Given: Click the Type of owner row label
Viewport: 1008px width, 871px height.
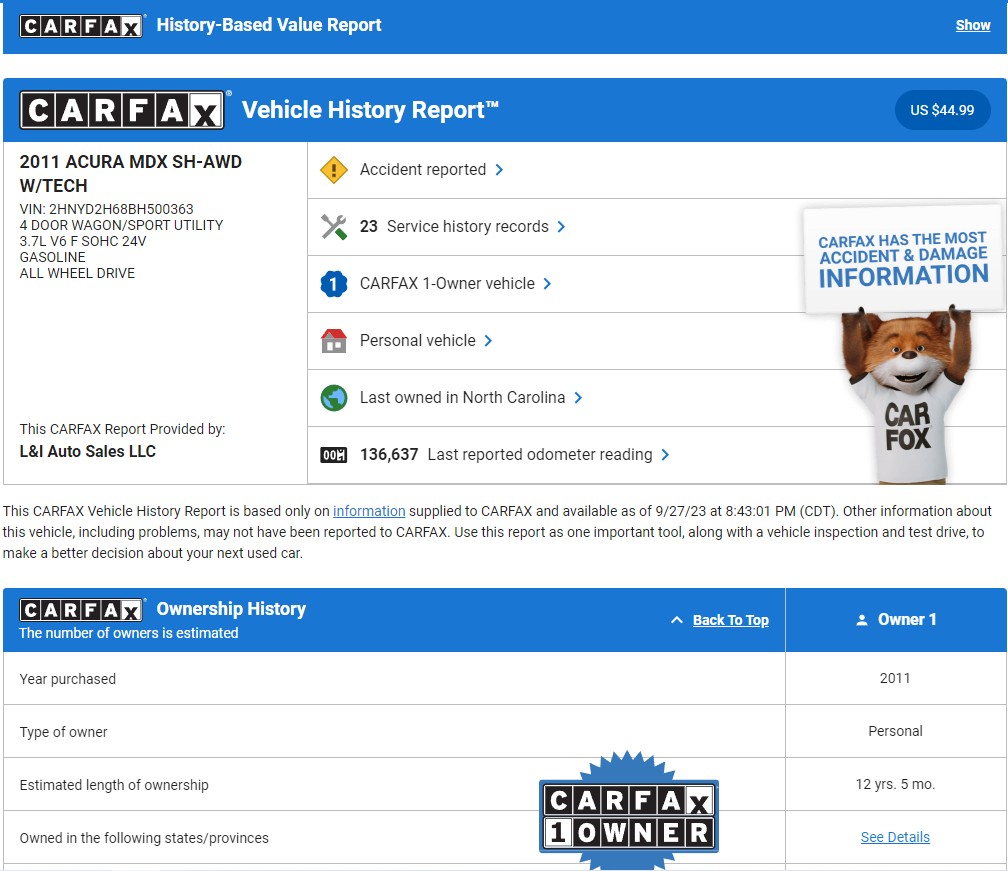Looking at the screenshot, I should (x=63, y=732).
